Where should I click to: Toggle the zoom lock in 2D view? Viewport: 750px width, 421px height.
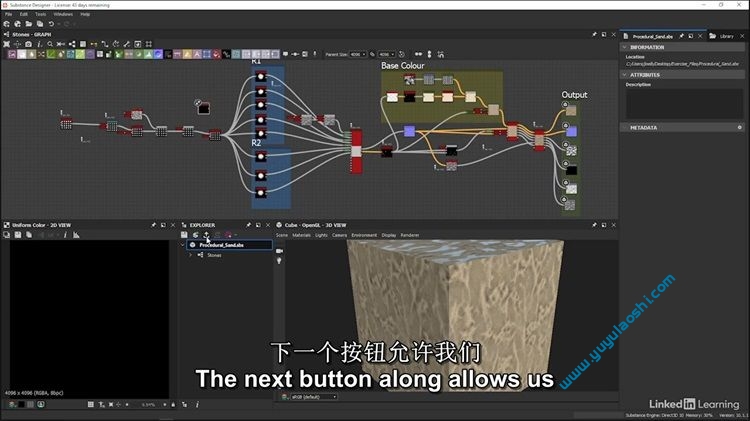coord(173,405)
